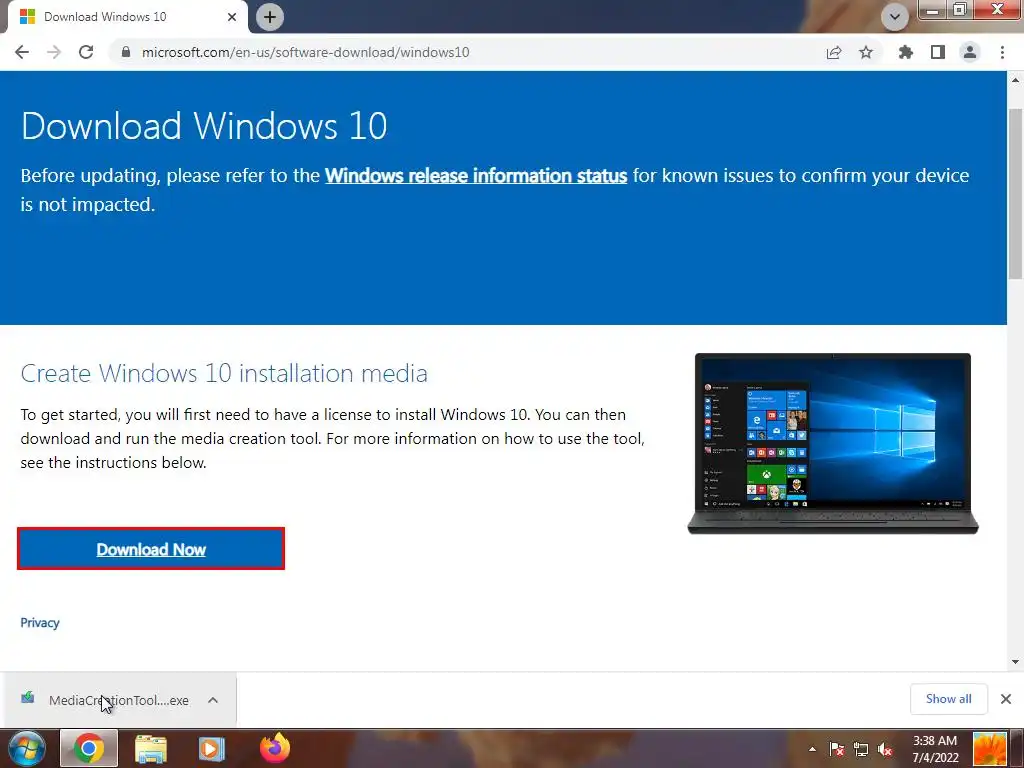Open the Chrome extensions puzzle icon
The height and width of the screenshot is (768, 1024).
click(905, 52)
